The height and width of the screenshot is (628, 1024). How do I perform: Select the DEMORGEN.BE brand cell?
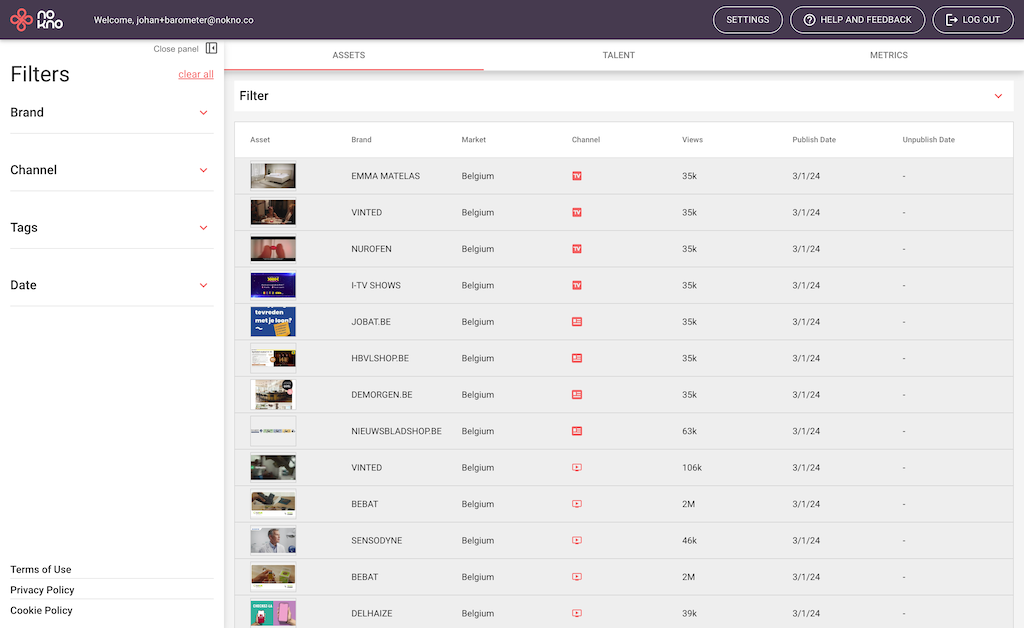(381, 395)
